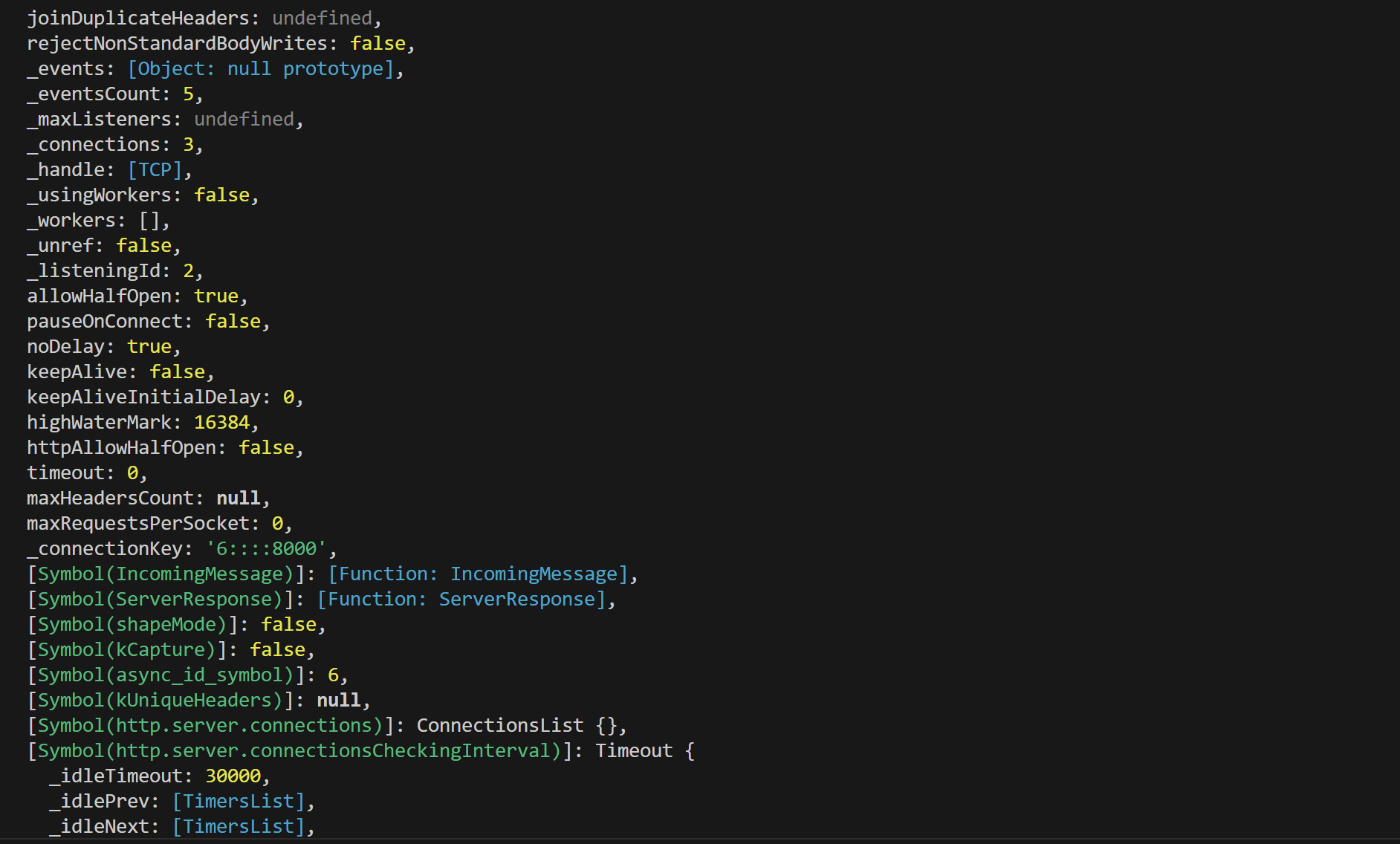This screenshot has height=844, width=1400.
Task: Select the '_eventsCount: 5,' line
Action: click(x=115, y=94)
